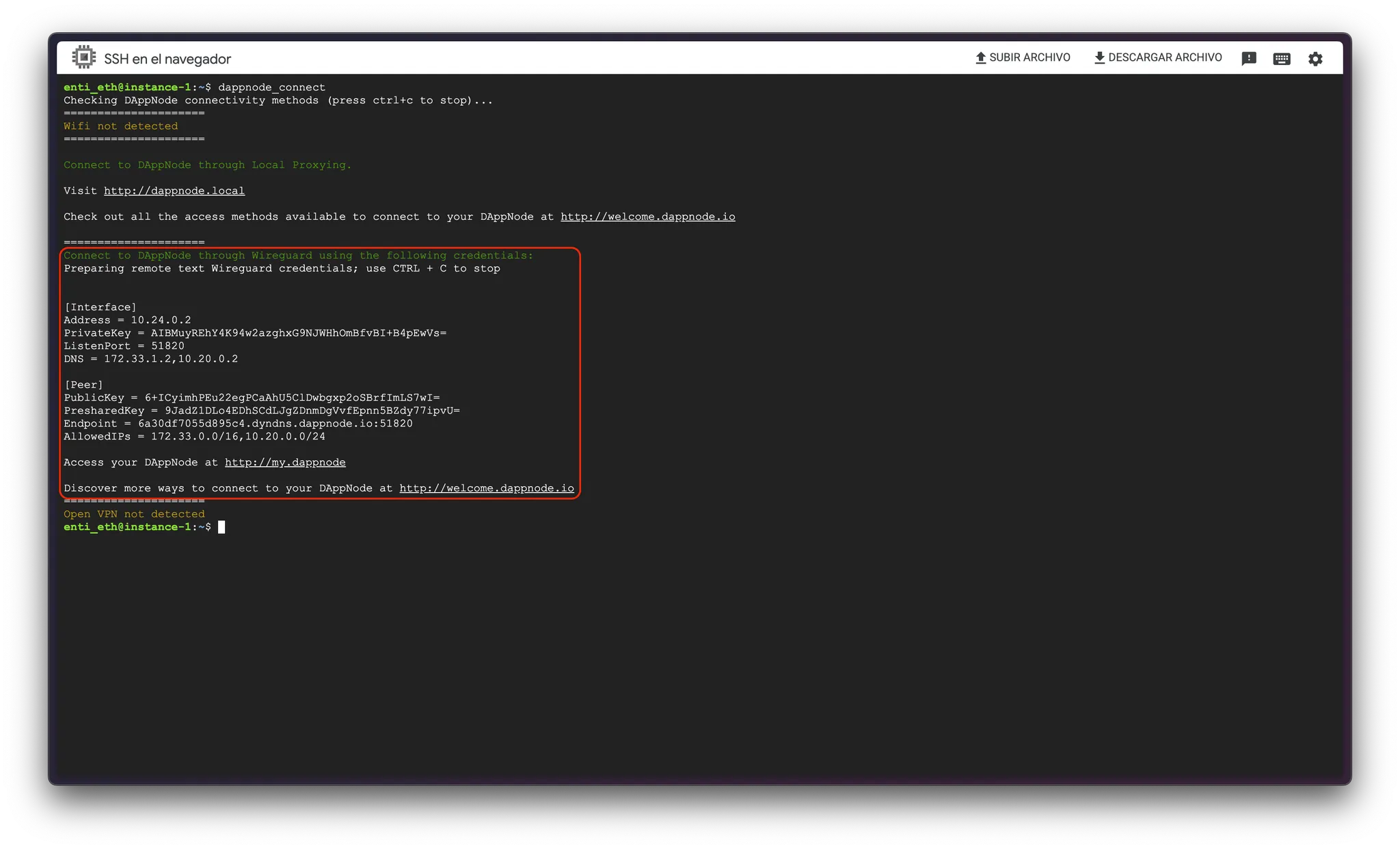Click the terminal cursor at the last prompt
Viewport: 1400px width, 849px height.
tap(221, 528)
